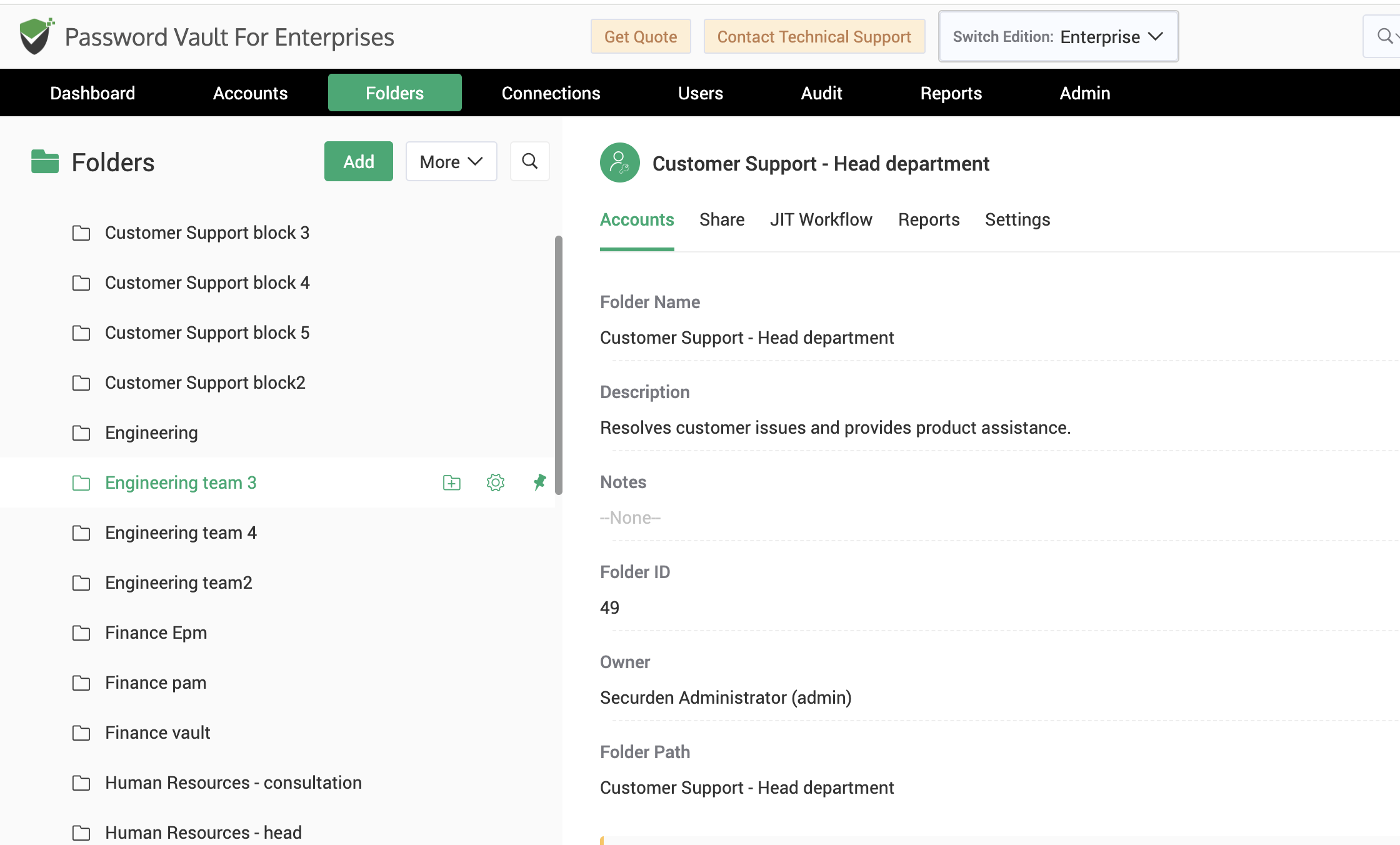This screenshot has height=845, width=1400.
Task: Click Contact Technical Support button
Action: click(814, 36)
